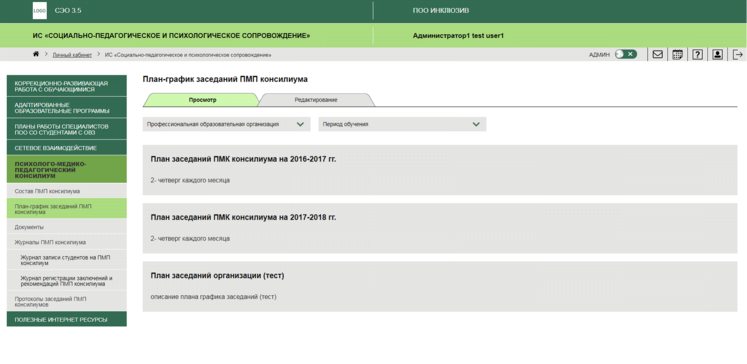This screenshot has height=364, width=747.
Task: Open the Период обучения dropdown
Action: pos(402,124)
